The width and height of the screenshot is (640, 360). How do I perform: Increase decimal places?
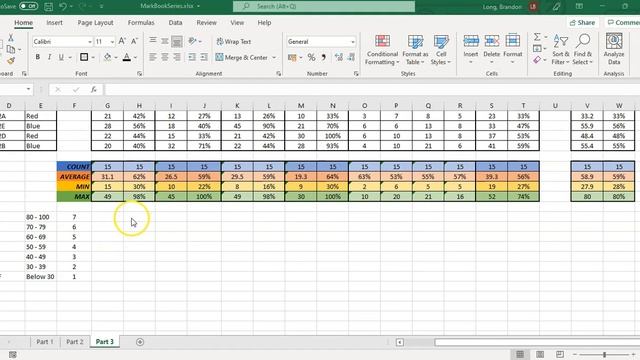point(339,57)
